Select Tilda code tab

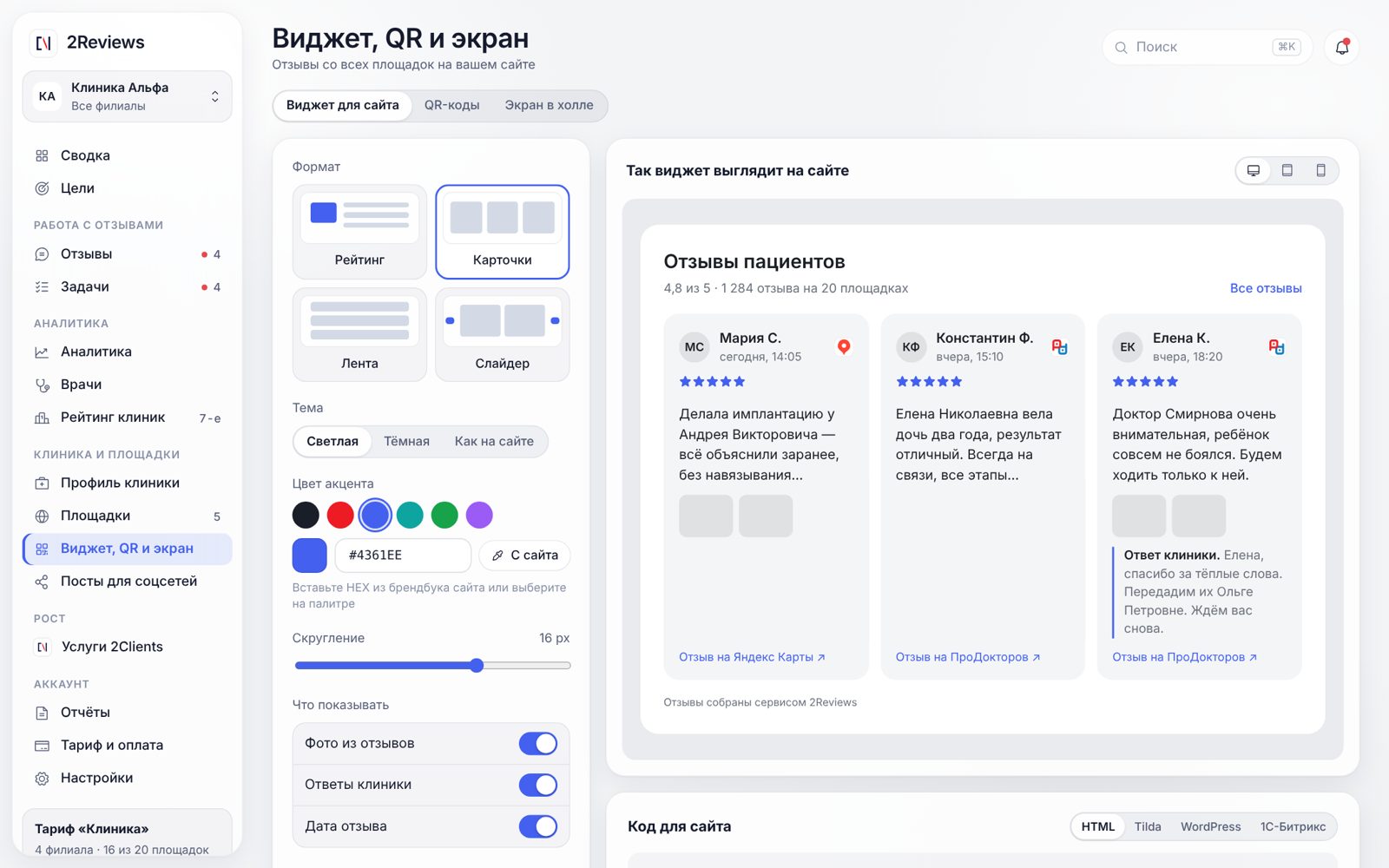point(1148,826)
